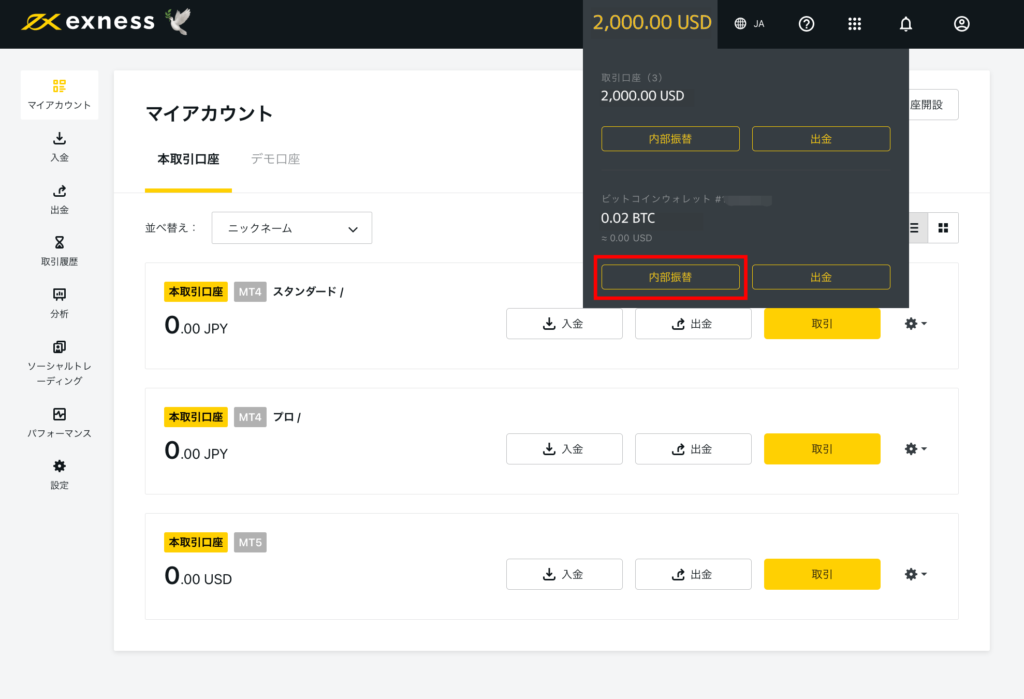This screenshot has height=699, width=1024.
Task: Open 分析 analysis in sidebar
Action: click(59, 303)
